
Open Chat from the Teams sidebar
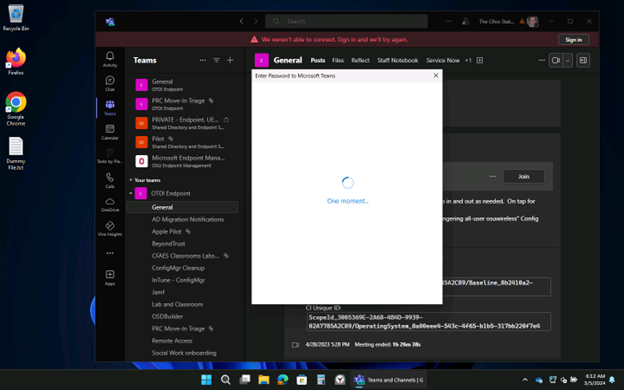click(110, 83)
